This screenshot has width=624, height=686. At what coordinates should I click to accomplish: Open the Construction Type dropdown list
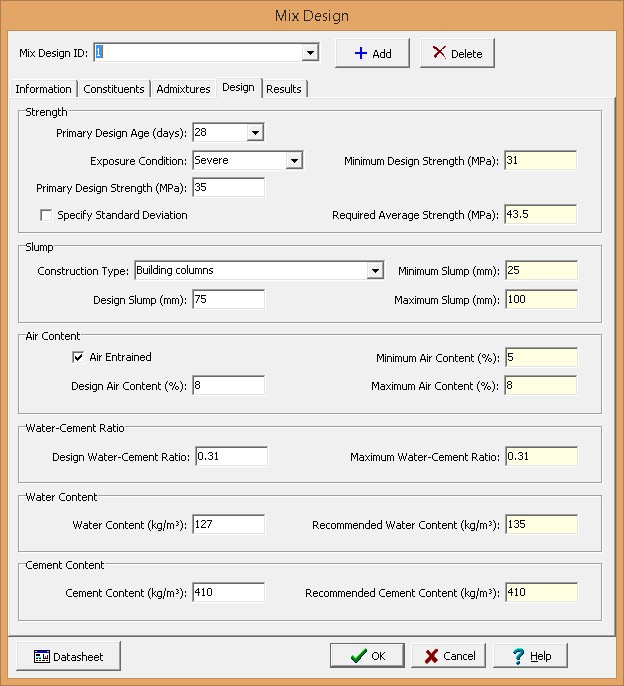click(375, 271)
